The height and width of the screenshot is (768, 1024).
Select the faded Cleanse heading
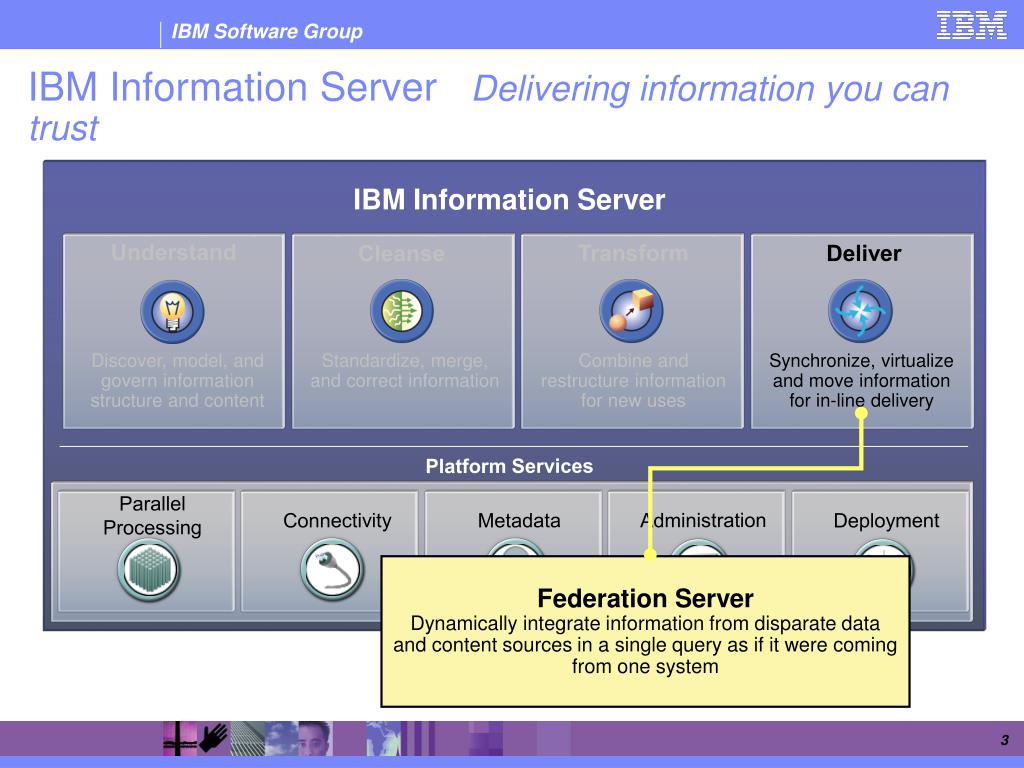coord(401,253)
